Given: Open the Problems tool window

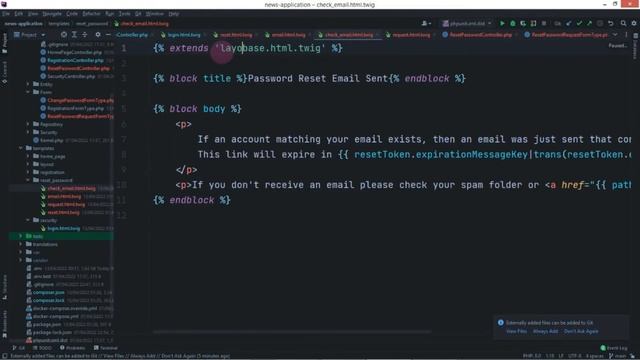Looking at the screenshot, I should click(72, 348).
